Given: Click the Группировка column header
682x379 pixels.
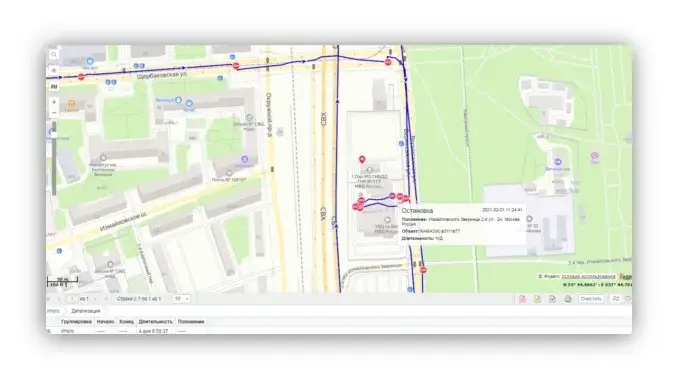Looking at the screenshot, I should click(76, 322).
